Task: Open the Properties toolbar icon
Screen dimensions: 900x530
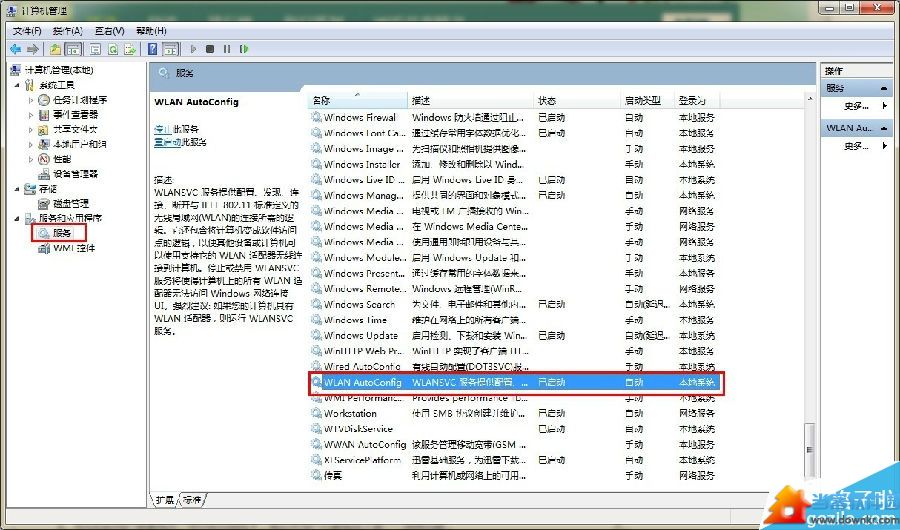Action: coord(95,49)
